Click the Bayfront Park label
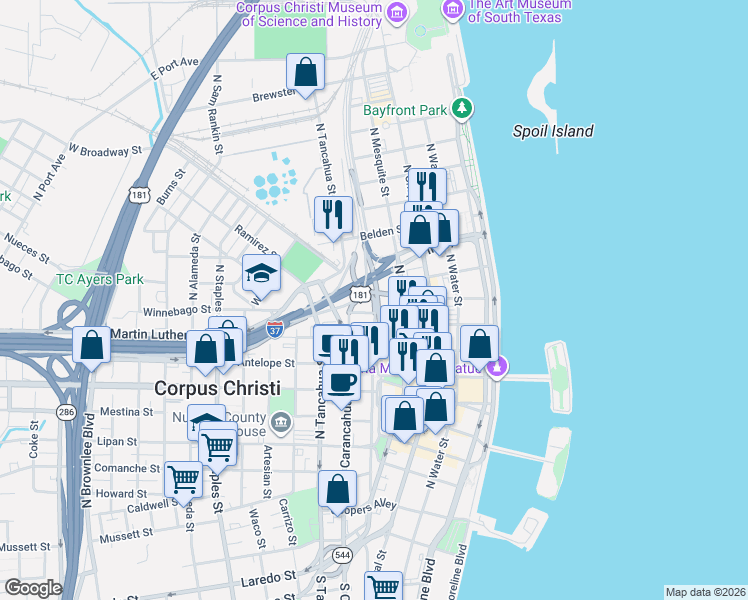The height and width of the screenshot is (600, 748). click(x=405, y=110)
